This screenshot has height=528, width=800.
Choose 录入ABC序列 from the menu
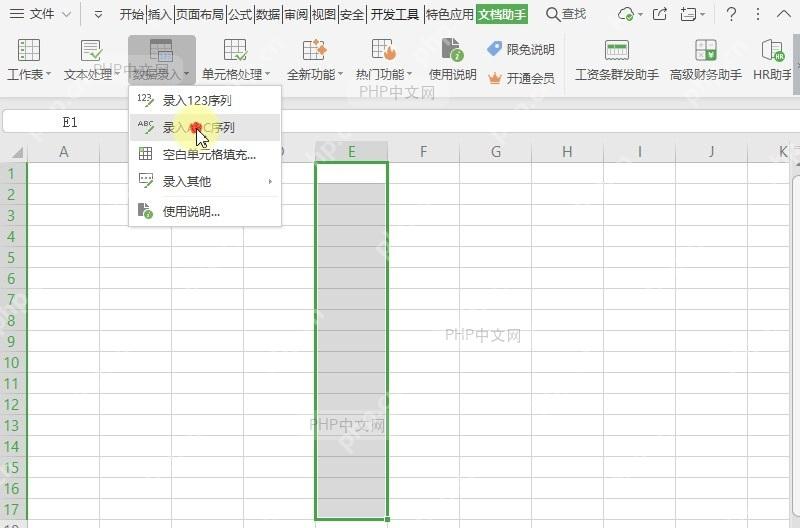(205, 127)
